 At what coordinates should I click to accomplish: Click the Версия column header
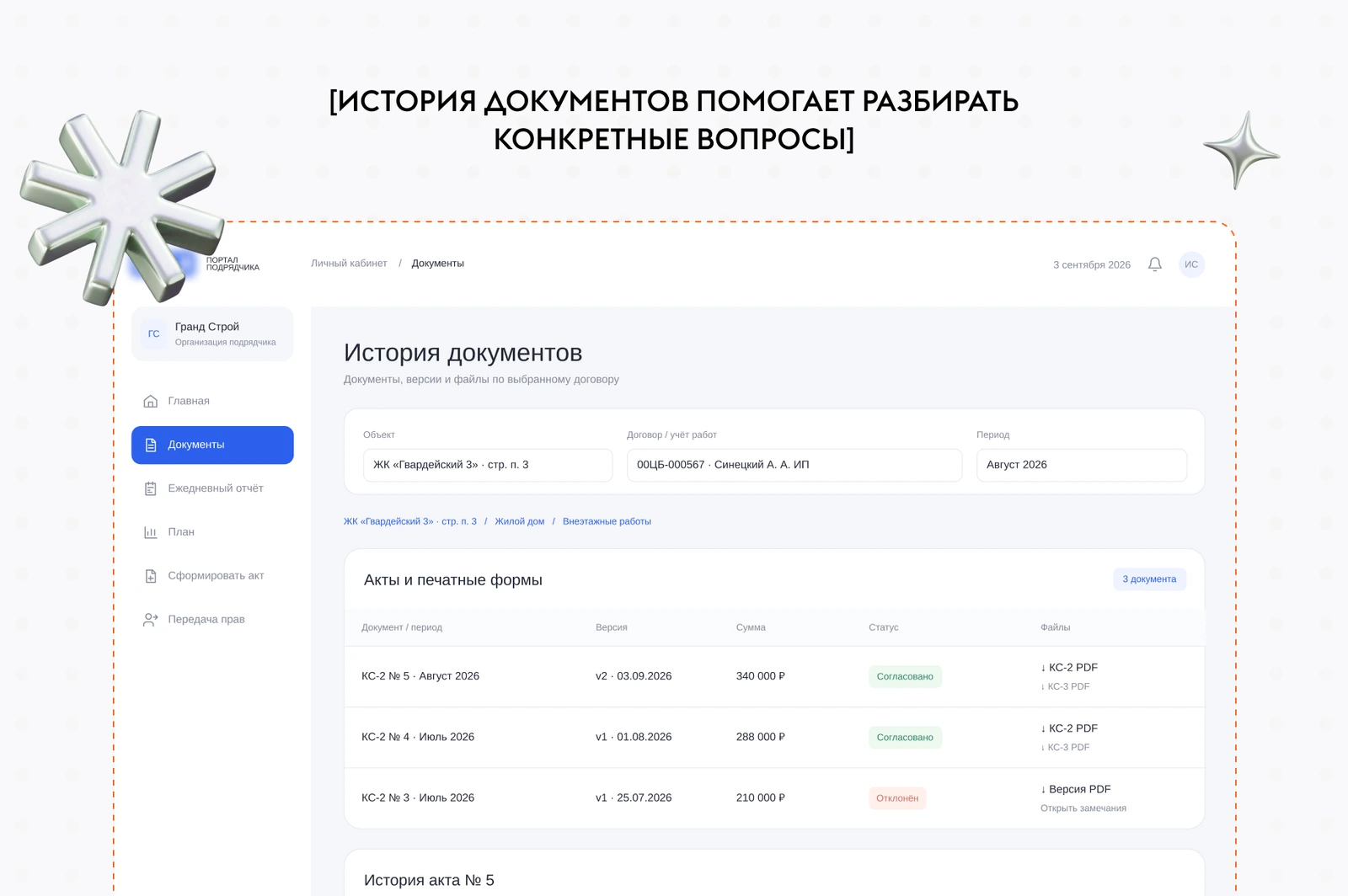(x=612, y=627)
